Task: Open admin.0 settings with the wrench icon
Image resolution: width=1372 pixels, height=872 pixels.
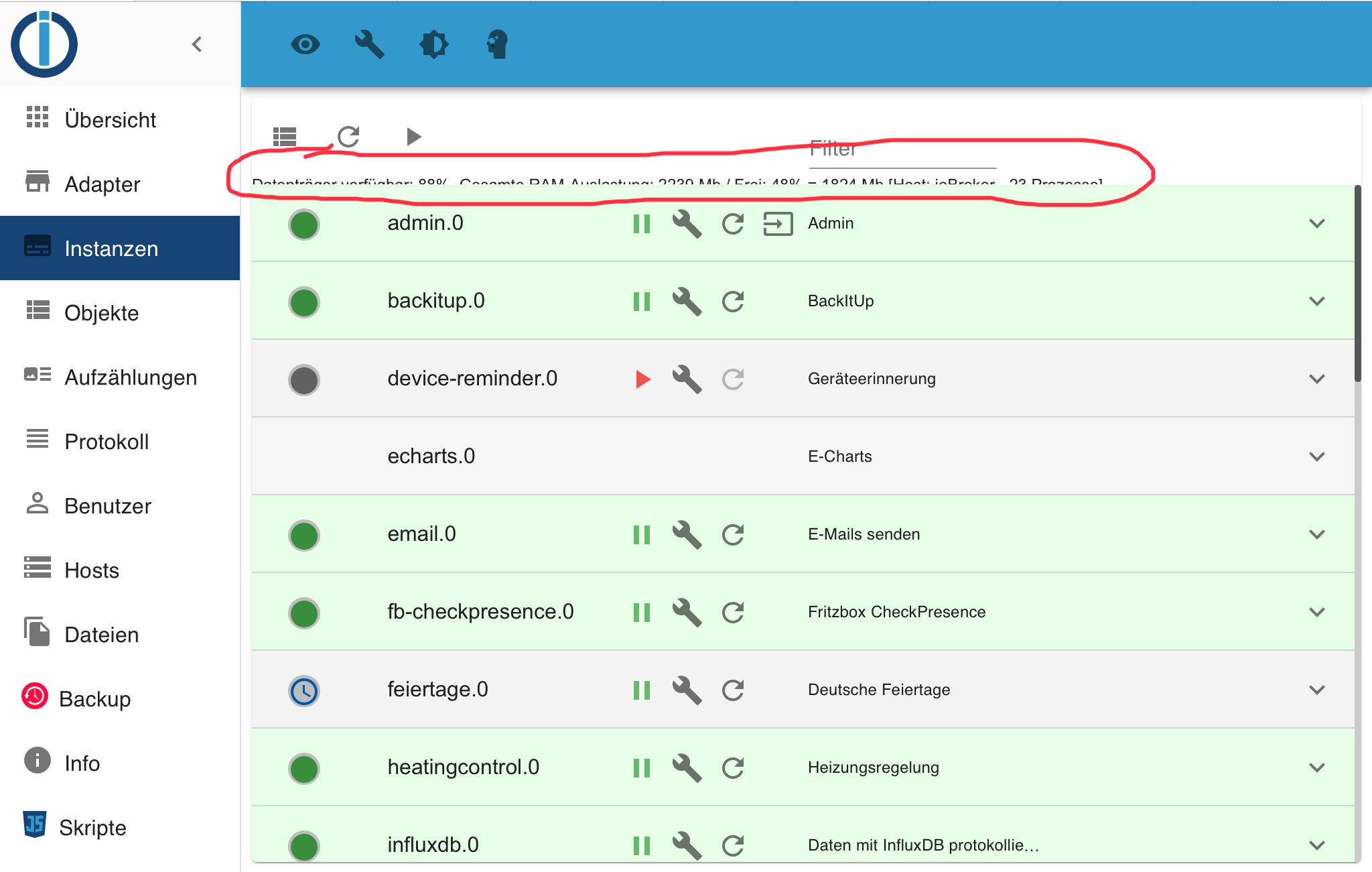Action: 687,225
